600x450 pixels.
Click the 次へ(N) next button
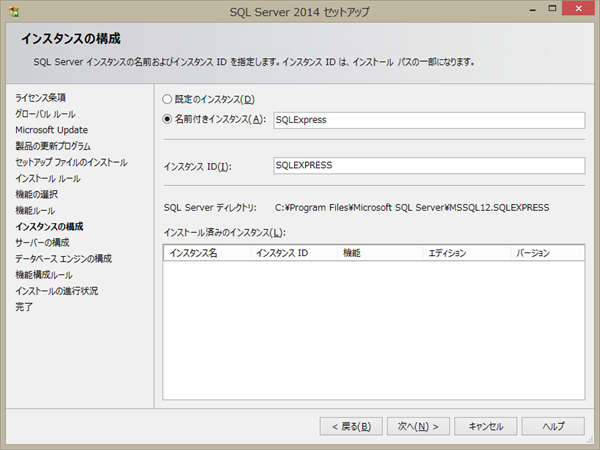pos(418,426)
